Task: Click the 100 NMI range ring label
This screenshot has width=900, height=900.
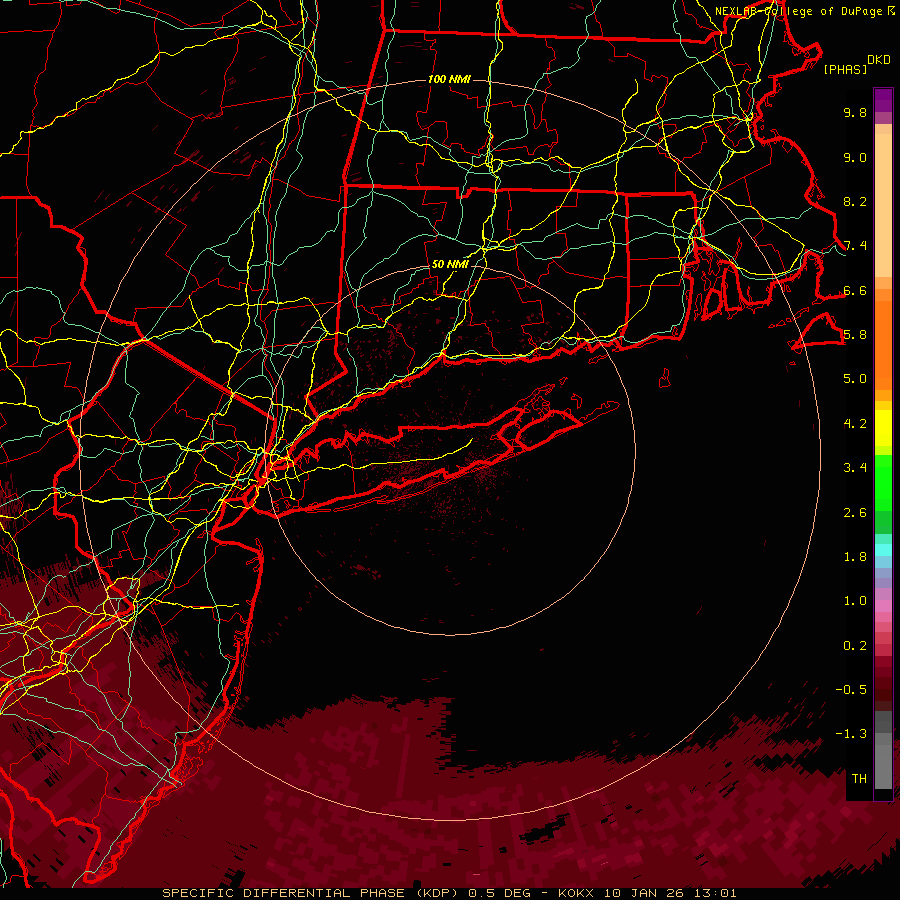Action: (449, 79)
